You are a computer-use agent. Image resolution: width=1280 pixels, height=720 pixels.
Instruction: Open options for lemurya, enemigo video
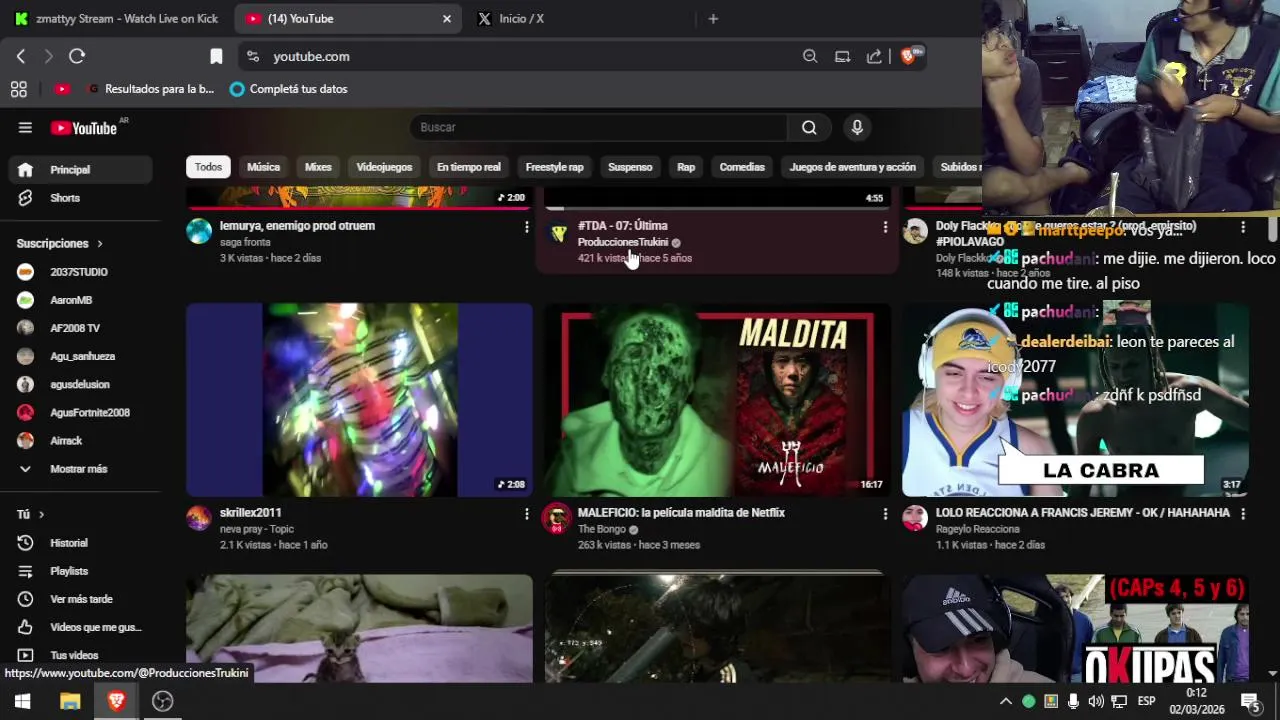[526, 227]
